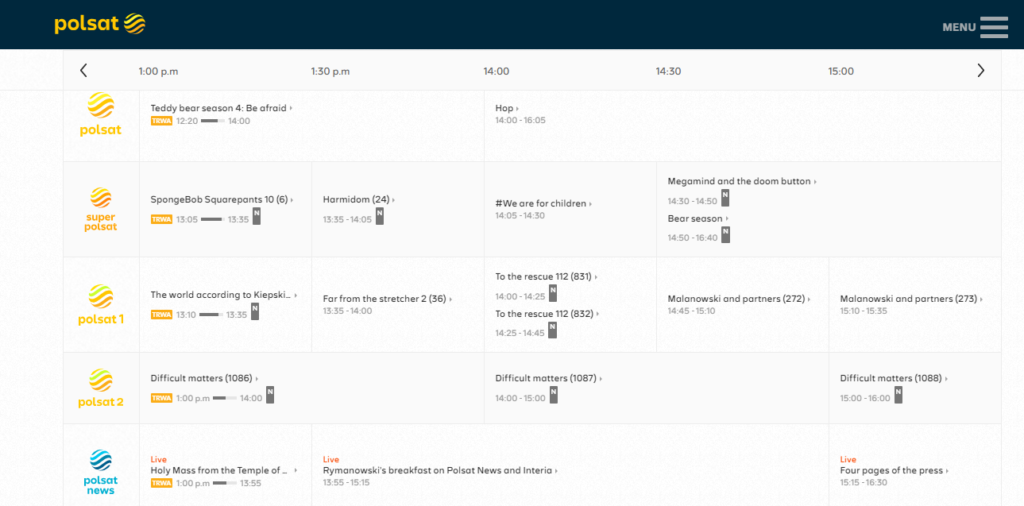The image size is (1024, 506).
Task: Click the Polsat logo in the header
Action: point(100,24)
